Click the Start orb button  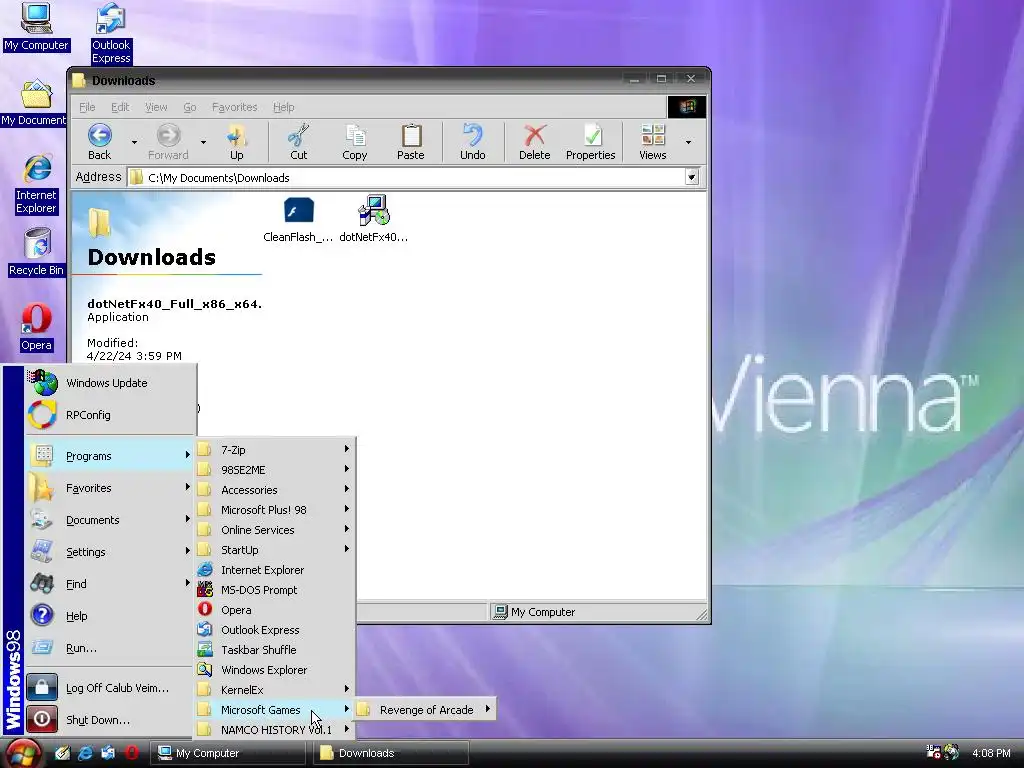pos(24,752)
